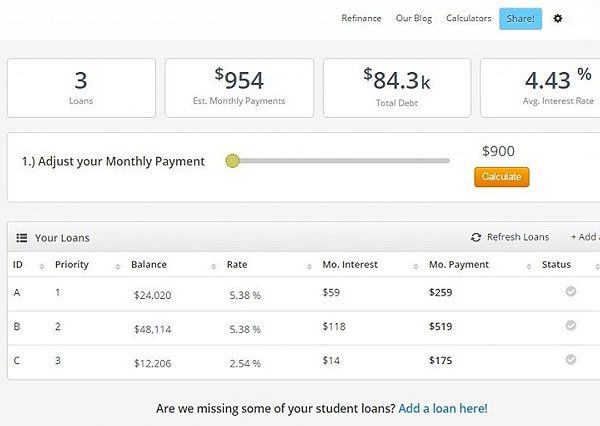
Task: Click the status check icon for loan C
Action: point(571,359)
